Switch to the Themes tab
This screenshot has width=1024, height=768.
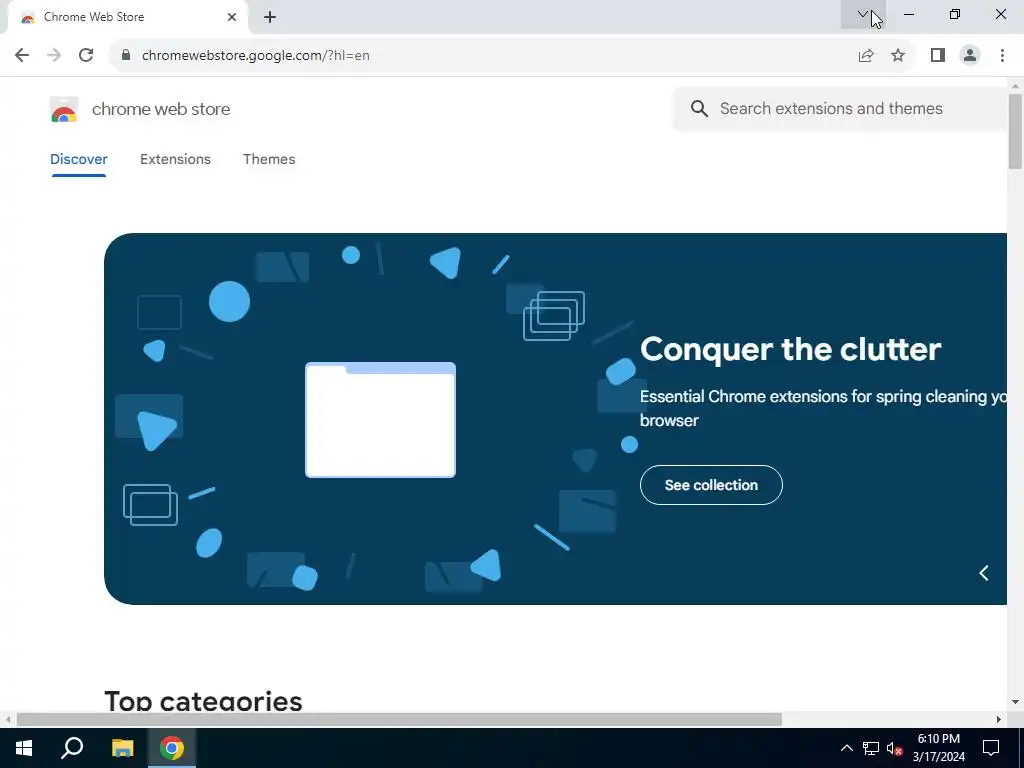tap(269, 159)
